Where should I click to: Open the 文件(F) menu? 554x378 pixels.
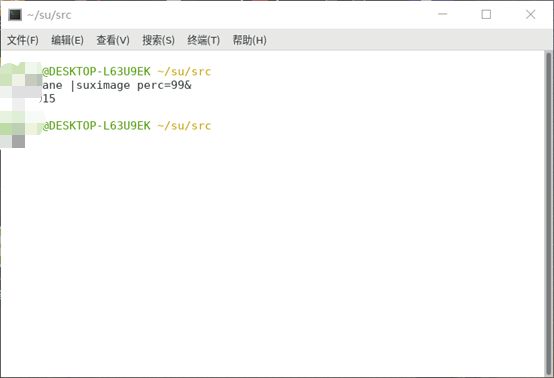(x=23, y=40)
